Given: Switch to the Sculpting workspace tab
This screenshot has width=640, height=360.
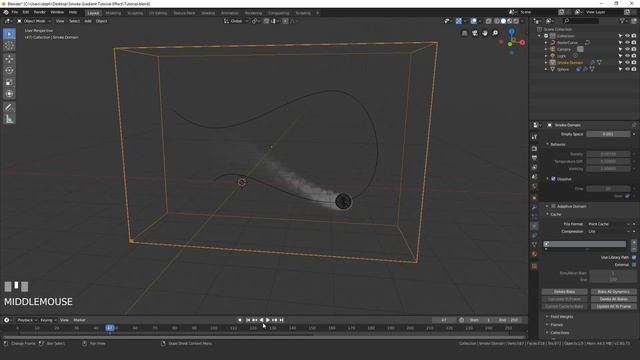Looking at the screenshot, I should (x=135, y=13).
